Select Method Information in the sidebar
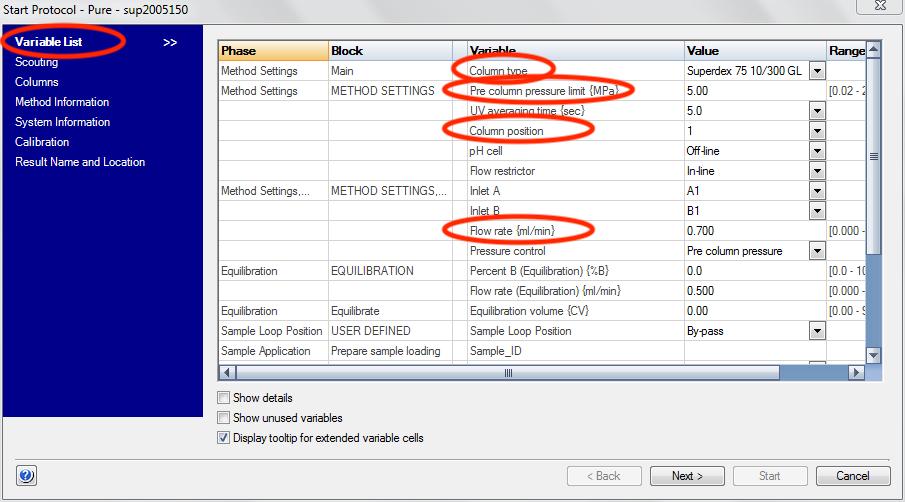 pyautogui.click(x=62, y=102)
